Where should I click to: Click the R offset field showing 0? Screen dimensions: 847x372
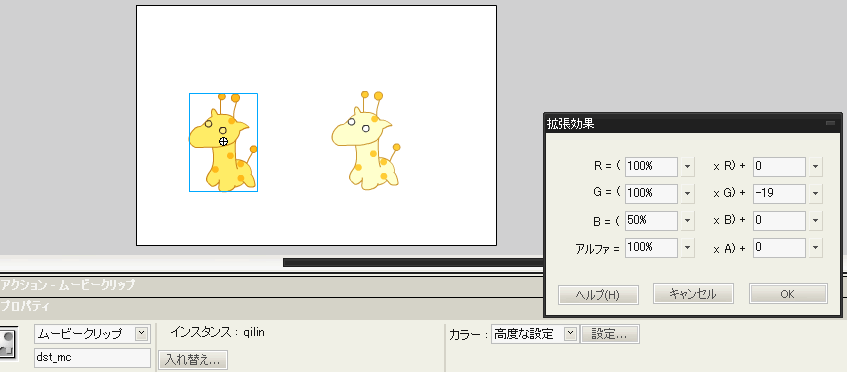point(779,167)
